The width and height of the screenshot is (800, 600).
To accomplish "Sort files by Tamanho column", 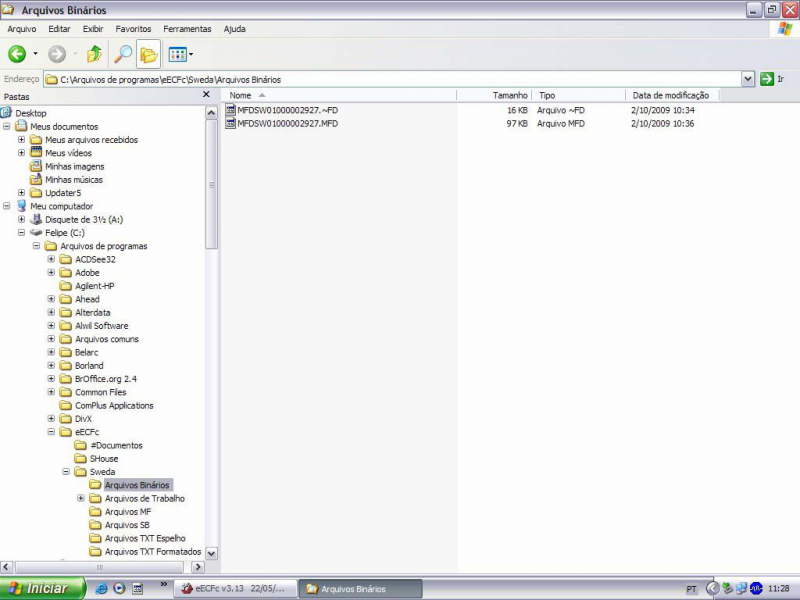I will (x=494, y=95).
